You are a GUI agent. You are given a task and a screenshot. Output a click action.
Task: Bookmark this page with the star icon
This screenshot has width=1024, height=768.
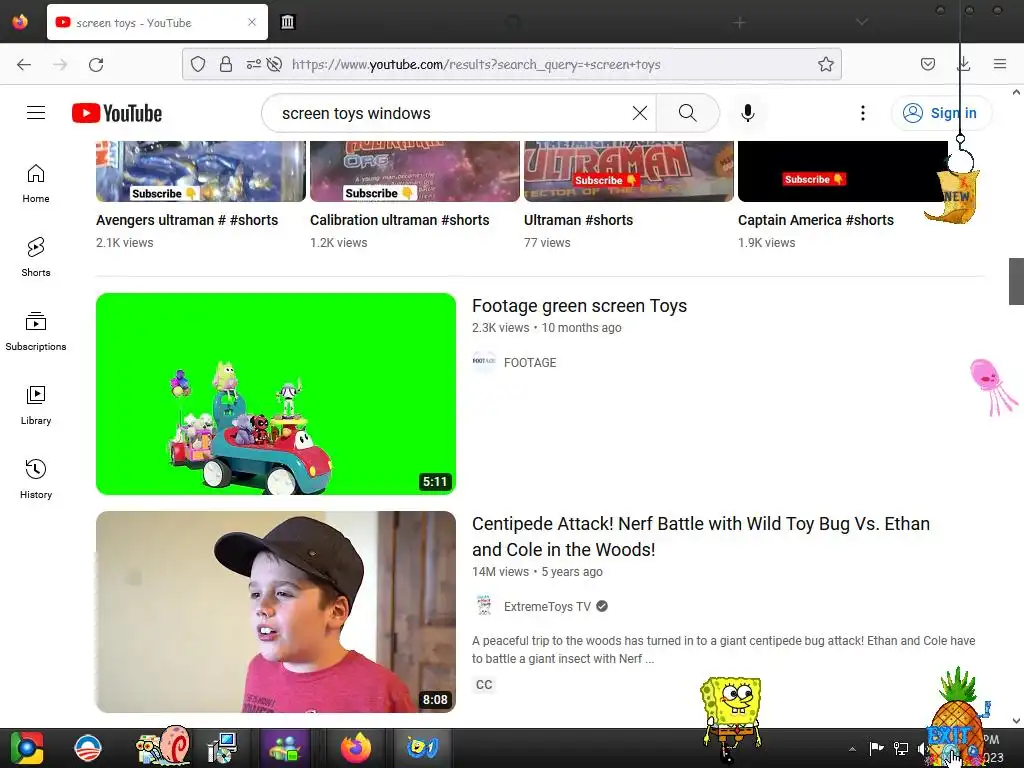tap(825, 64)
